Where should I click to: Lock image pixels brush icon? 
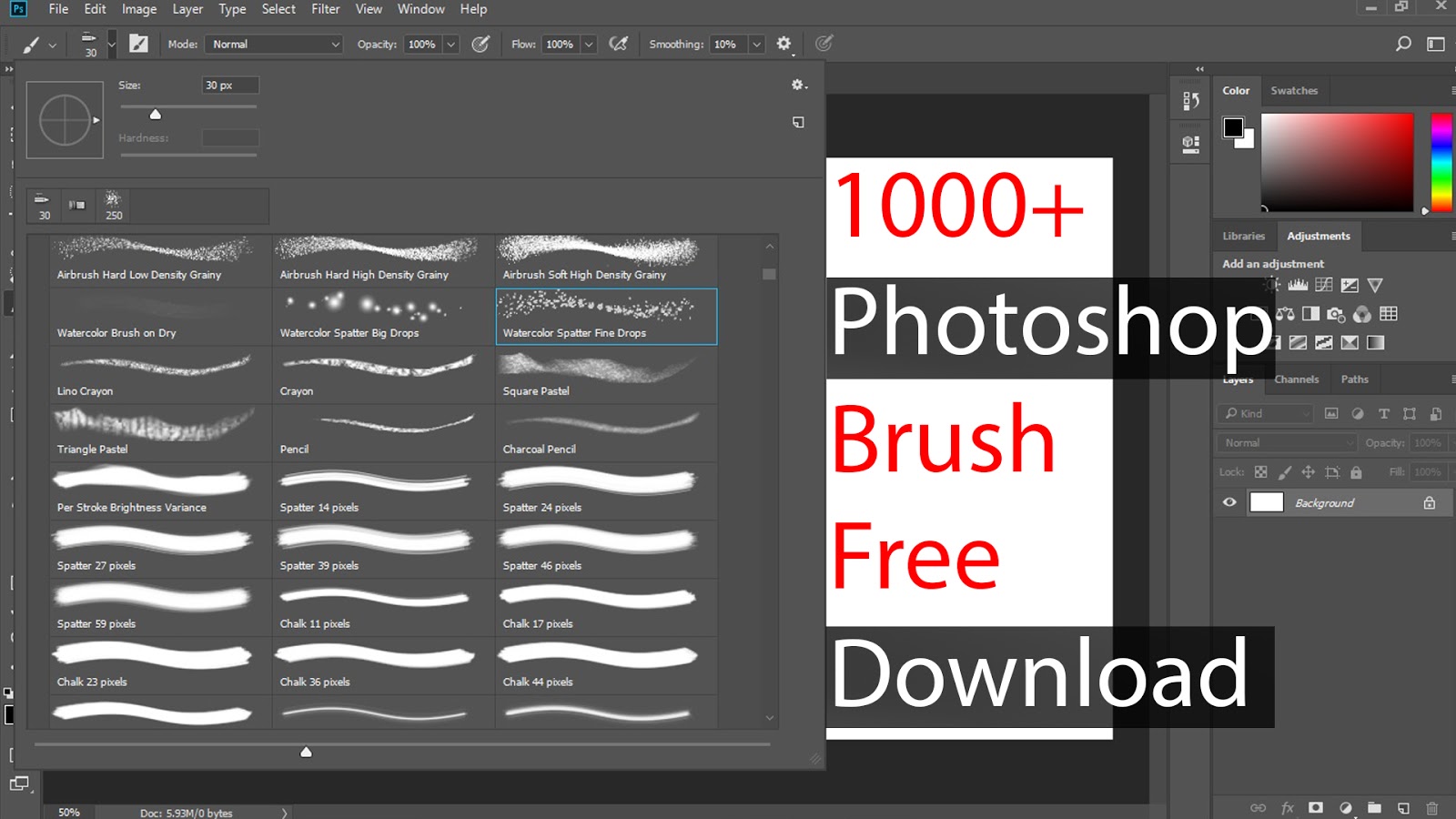(x=1284, y=472)
